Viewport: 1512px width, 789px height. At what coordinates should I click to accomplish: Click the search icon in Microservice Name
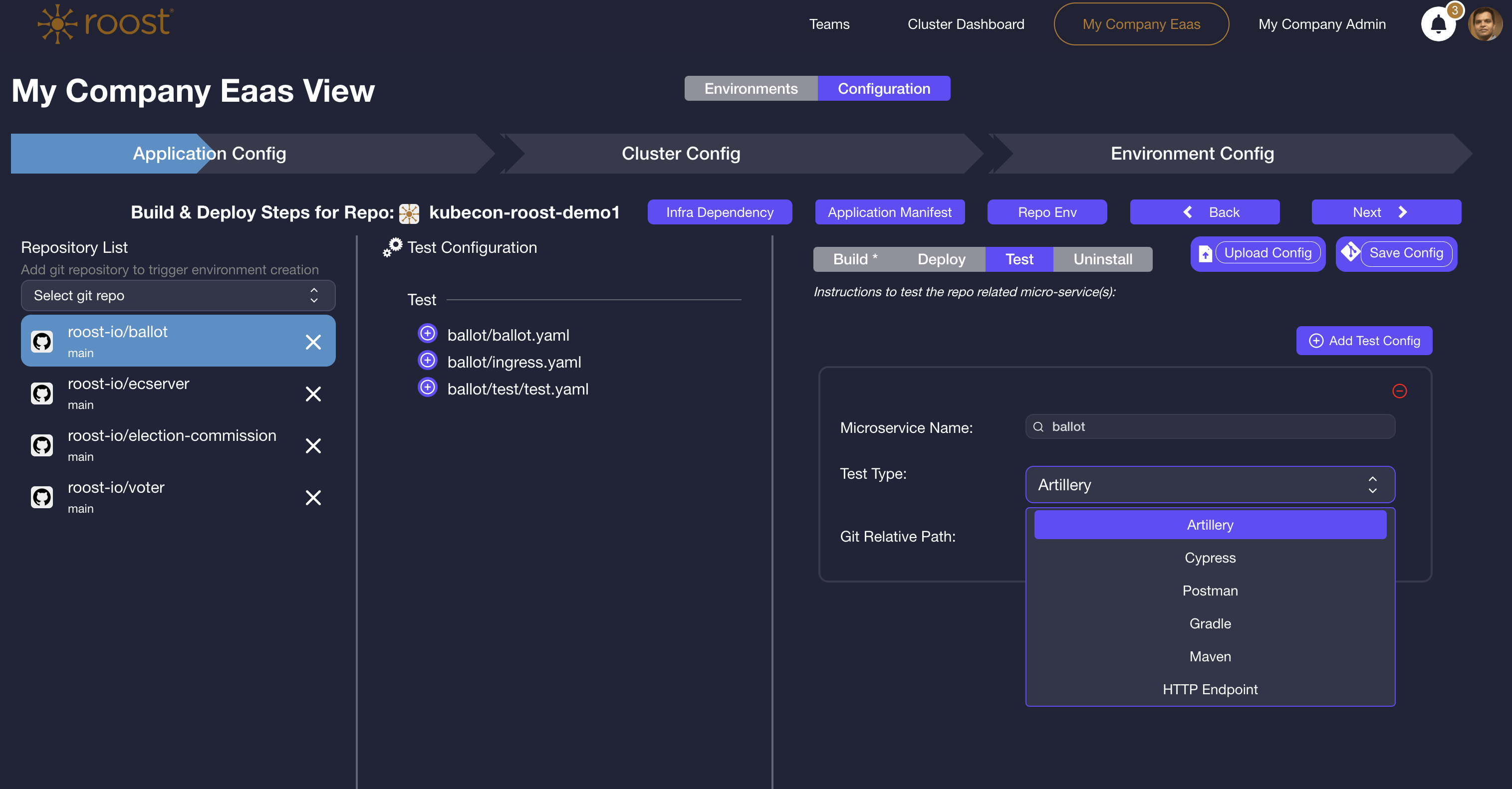click(x=1038, y=426)
